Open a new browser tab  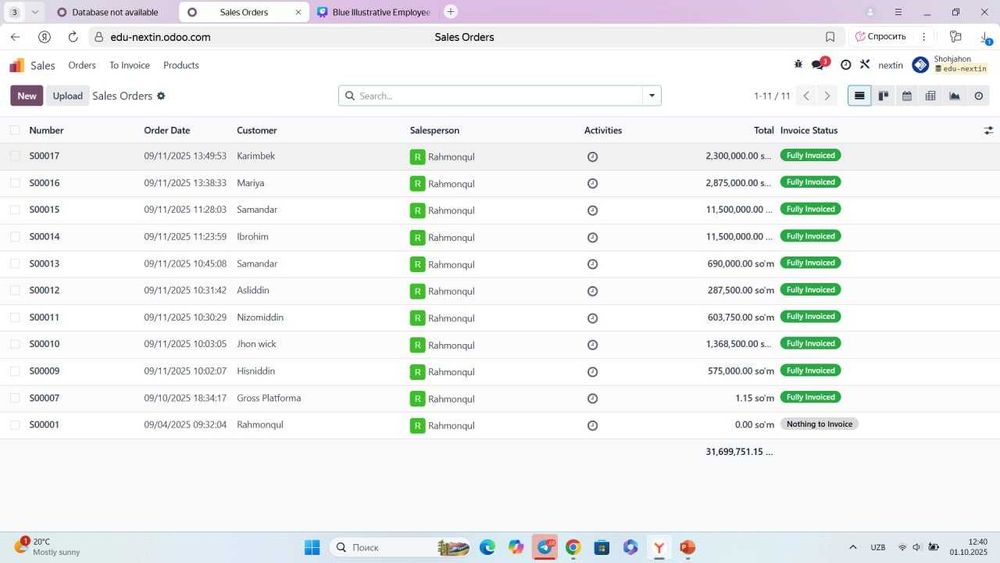pyautogui.click(x=450, y=11)
